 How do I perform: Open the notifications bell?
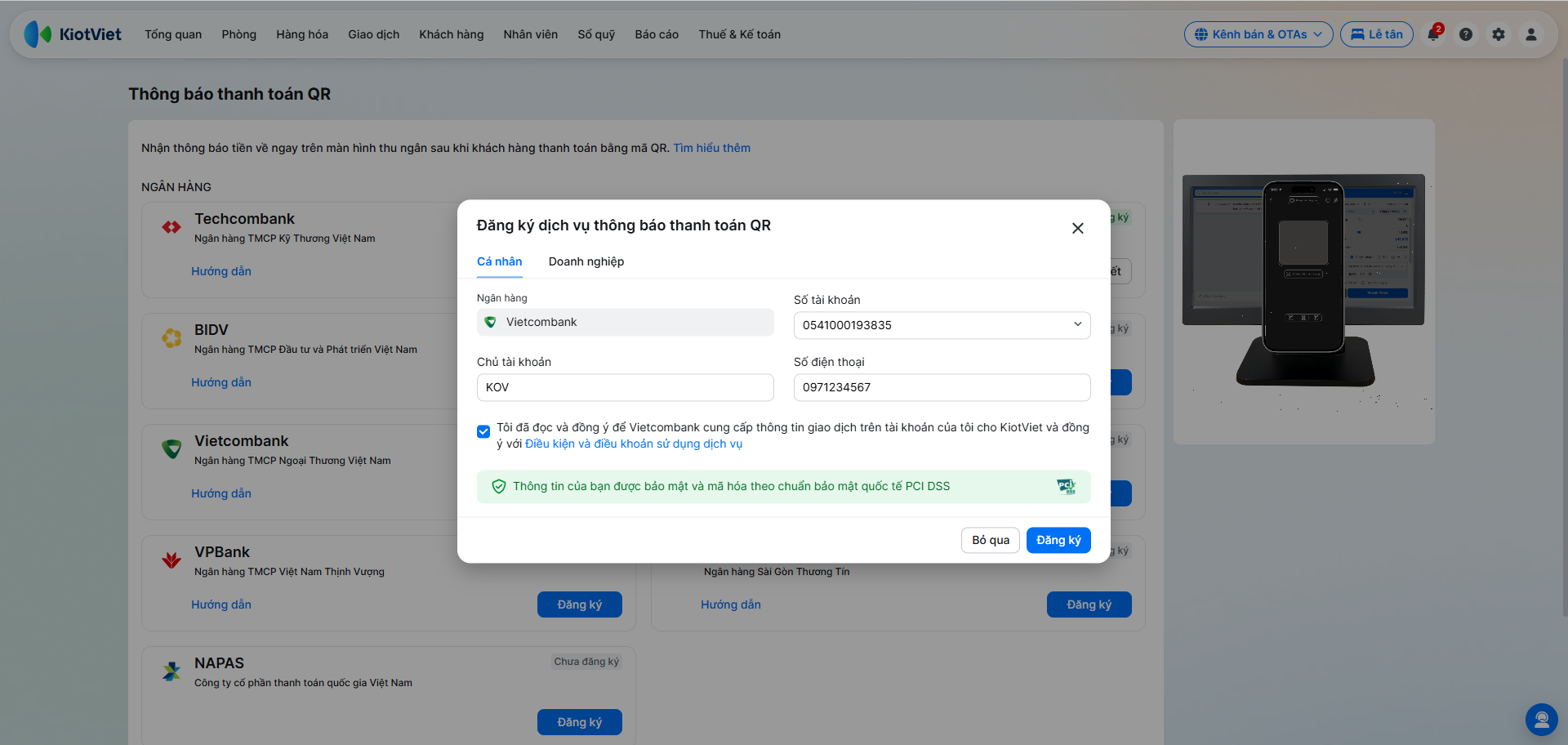1433,34
